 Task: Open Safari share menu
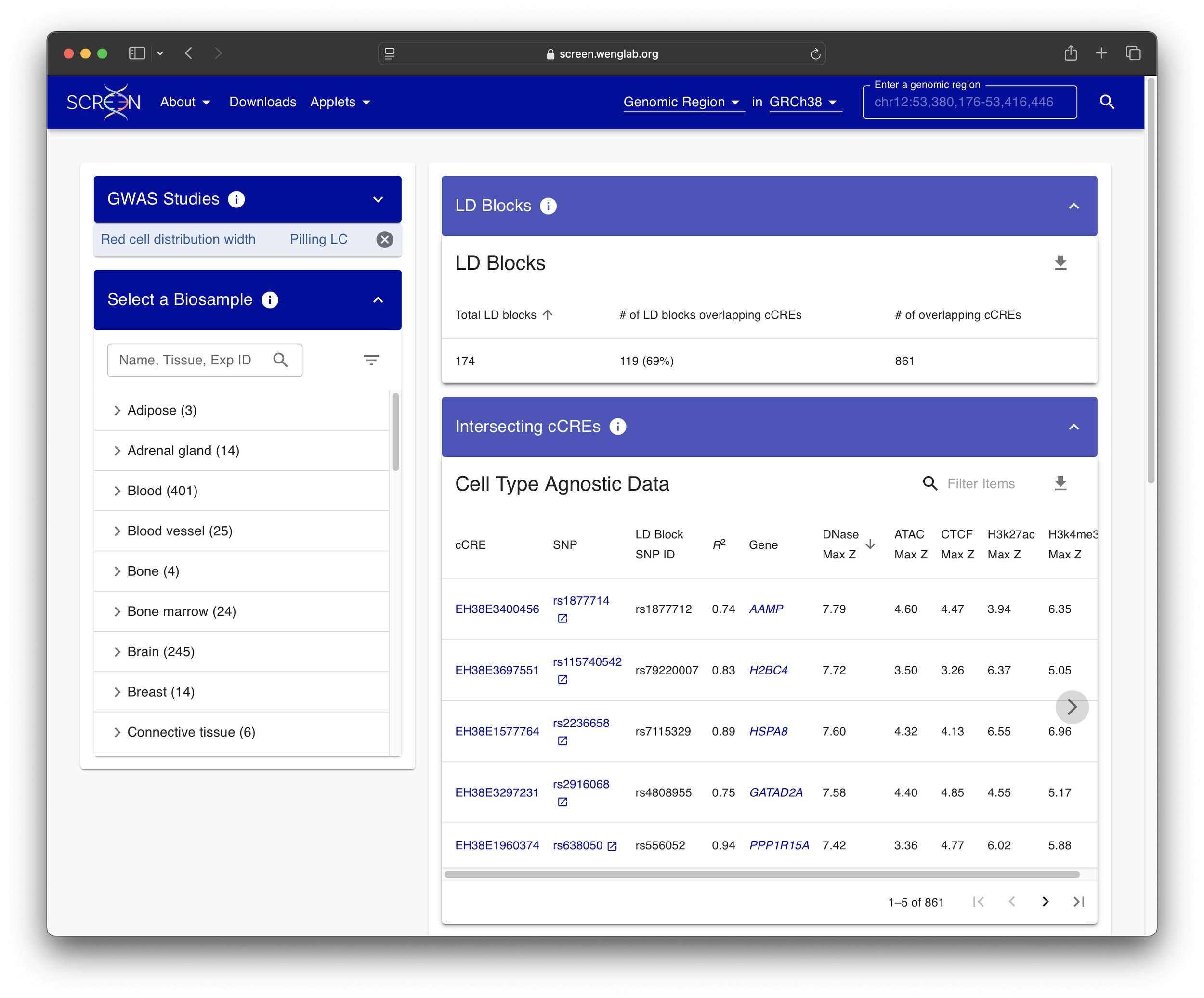click(x=1071, y=53)
